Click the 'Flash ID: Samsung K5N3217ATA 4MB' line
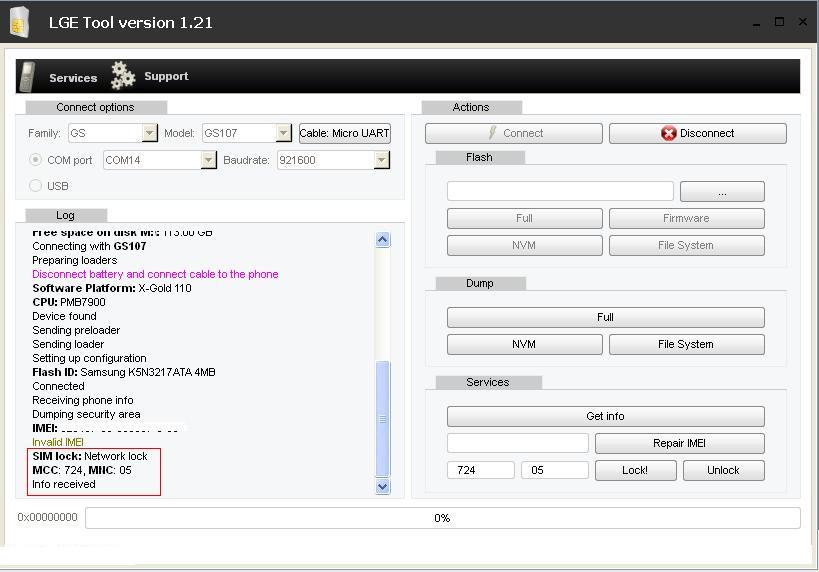The height and width of the screenshot is (572, 819). tap(124, 372)
